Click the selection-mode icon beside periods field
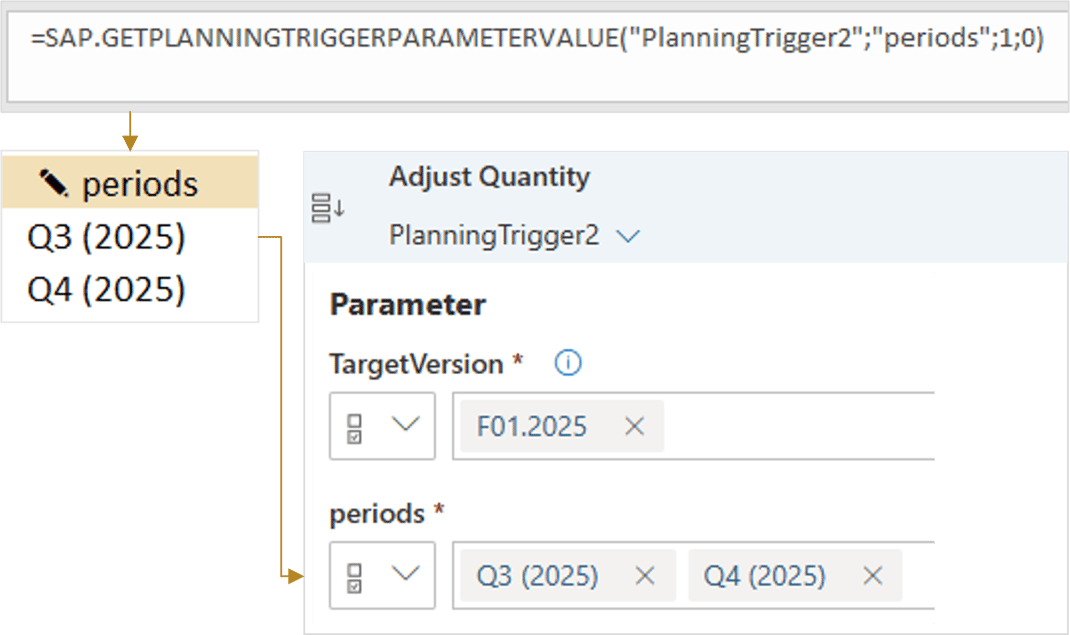1070x635 pixels. coord(352,575)
